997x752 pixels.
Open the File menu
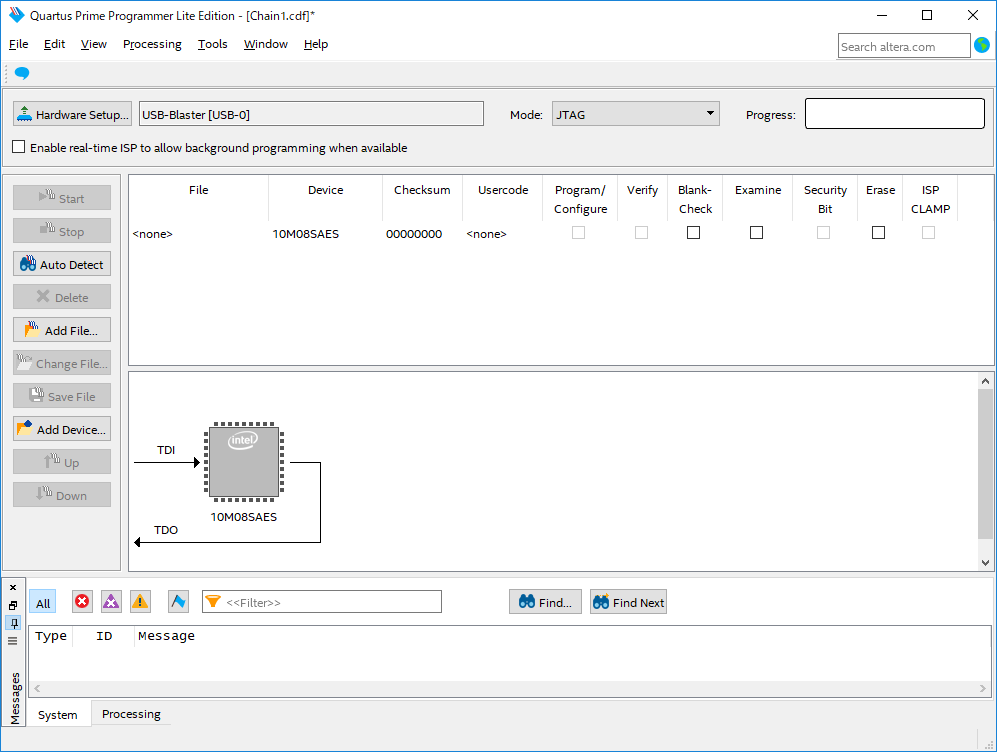point(18,44)
